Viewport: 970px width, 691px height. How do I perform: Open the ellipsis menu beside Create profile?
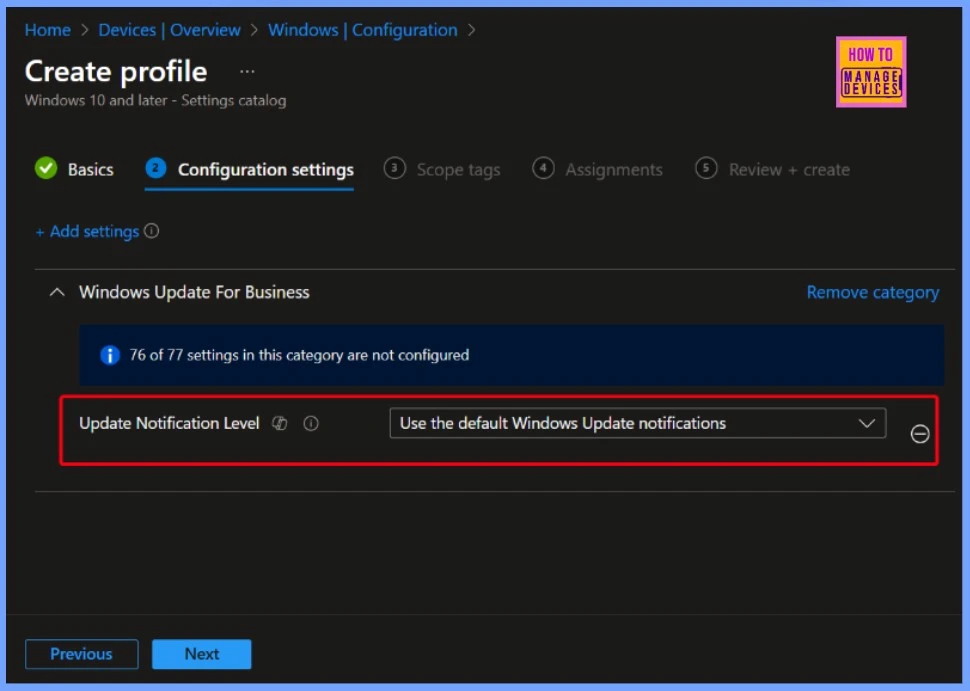pos(247,72)
